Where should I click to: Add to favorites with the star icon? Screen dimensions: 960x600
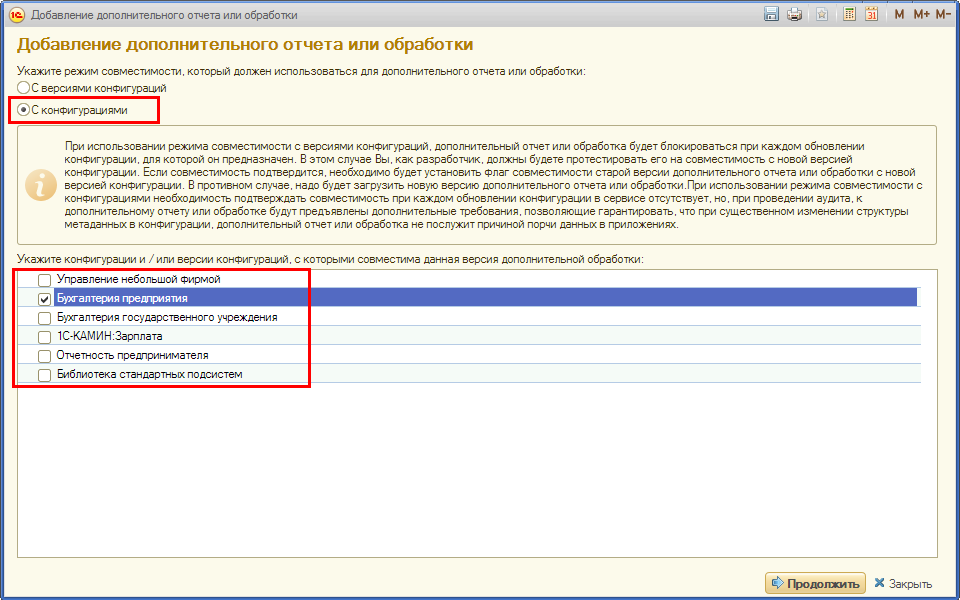(x=822, y=14)
